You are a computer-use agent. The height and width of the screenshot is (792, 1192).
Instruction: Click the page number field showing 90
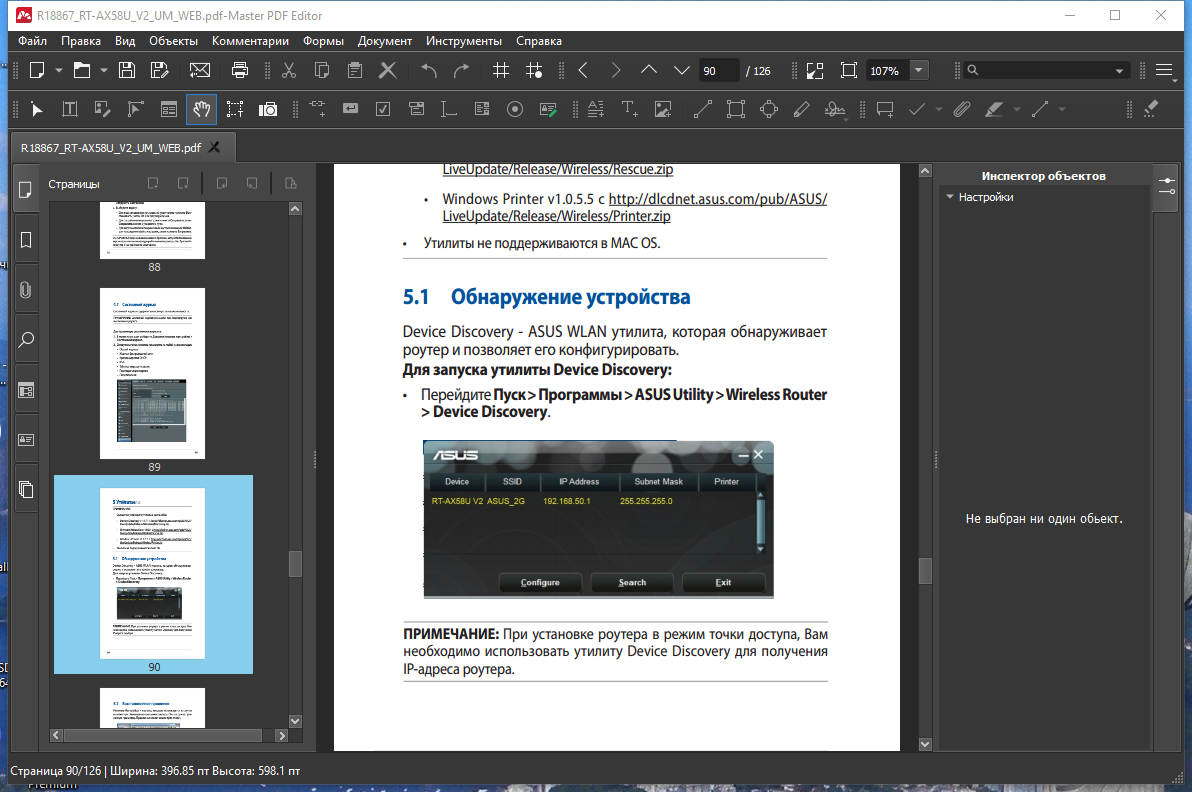point(718,71)
